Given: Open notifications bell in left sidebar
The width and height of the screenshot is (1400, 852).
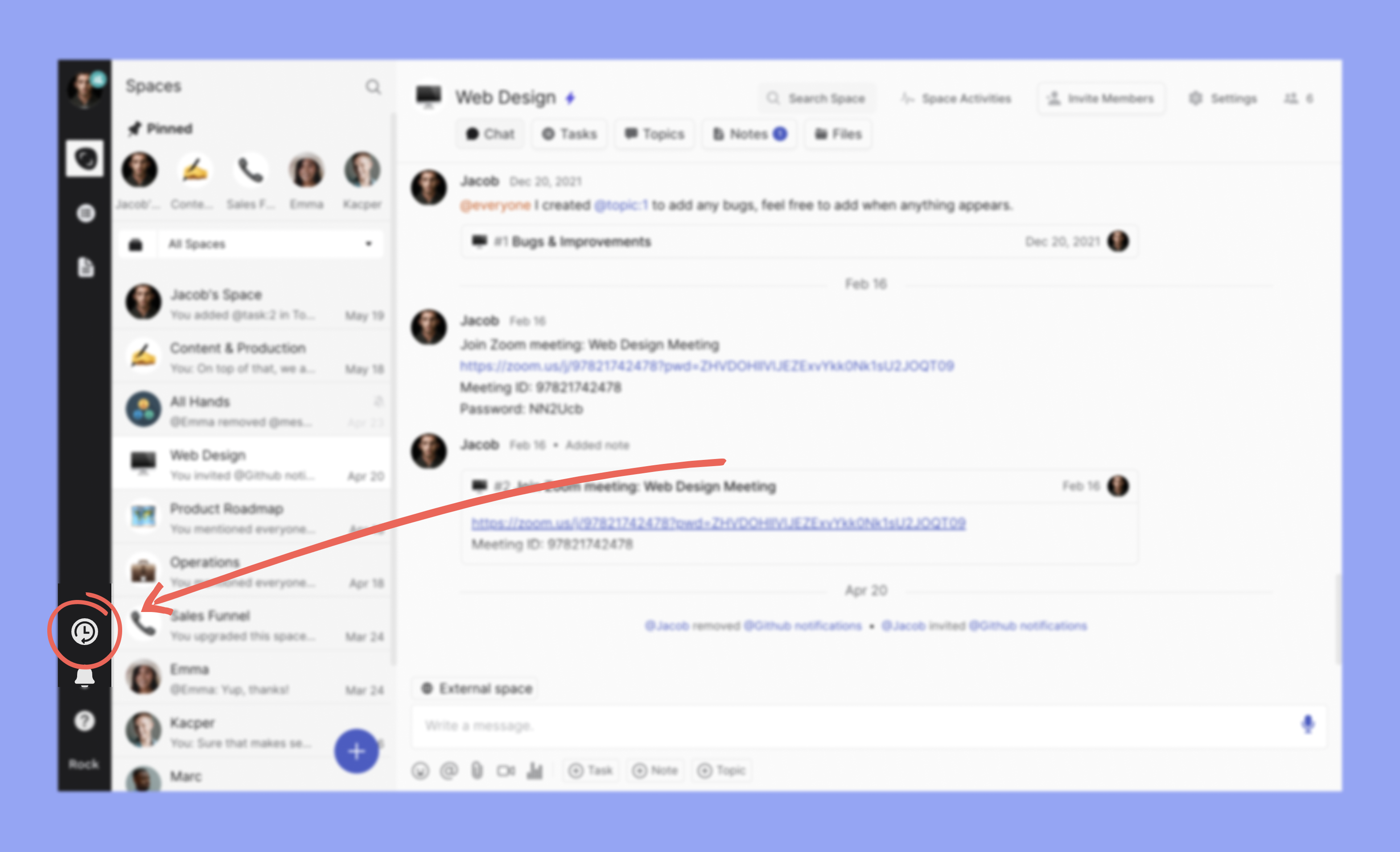Looking at the screenshot, I should (x=85, y=677).
